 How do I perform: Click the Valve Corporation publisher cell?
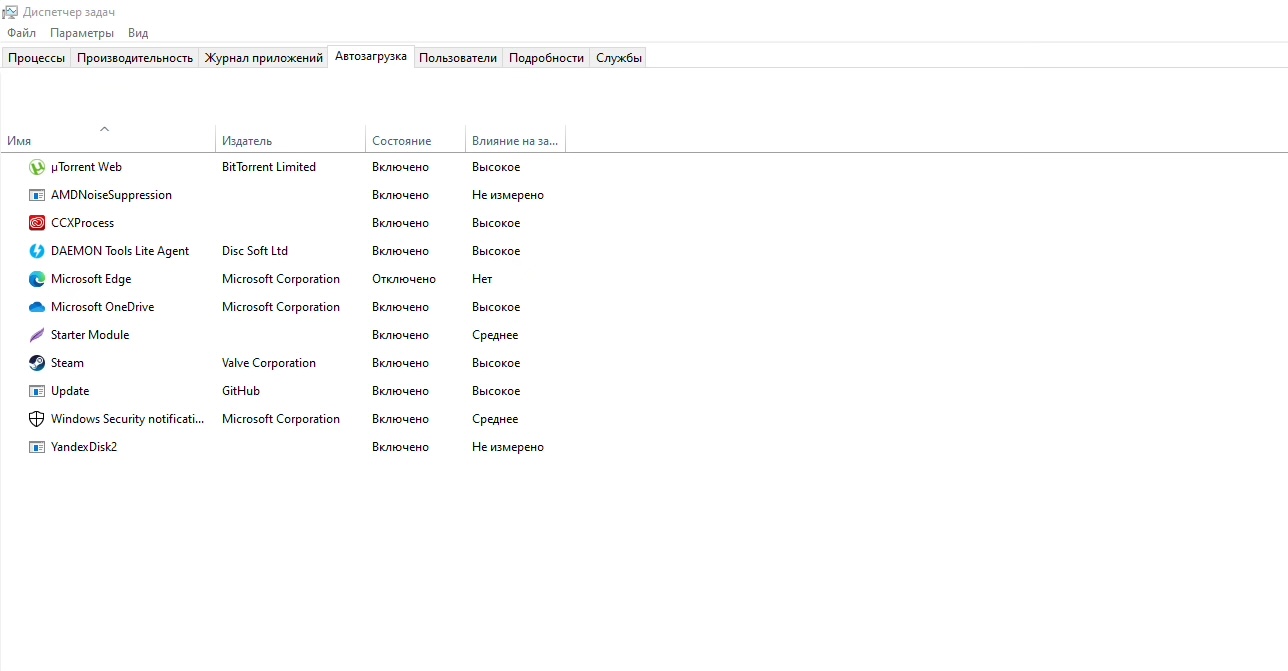(269, 363)
